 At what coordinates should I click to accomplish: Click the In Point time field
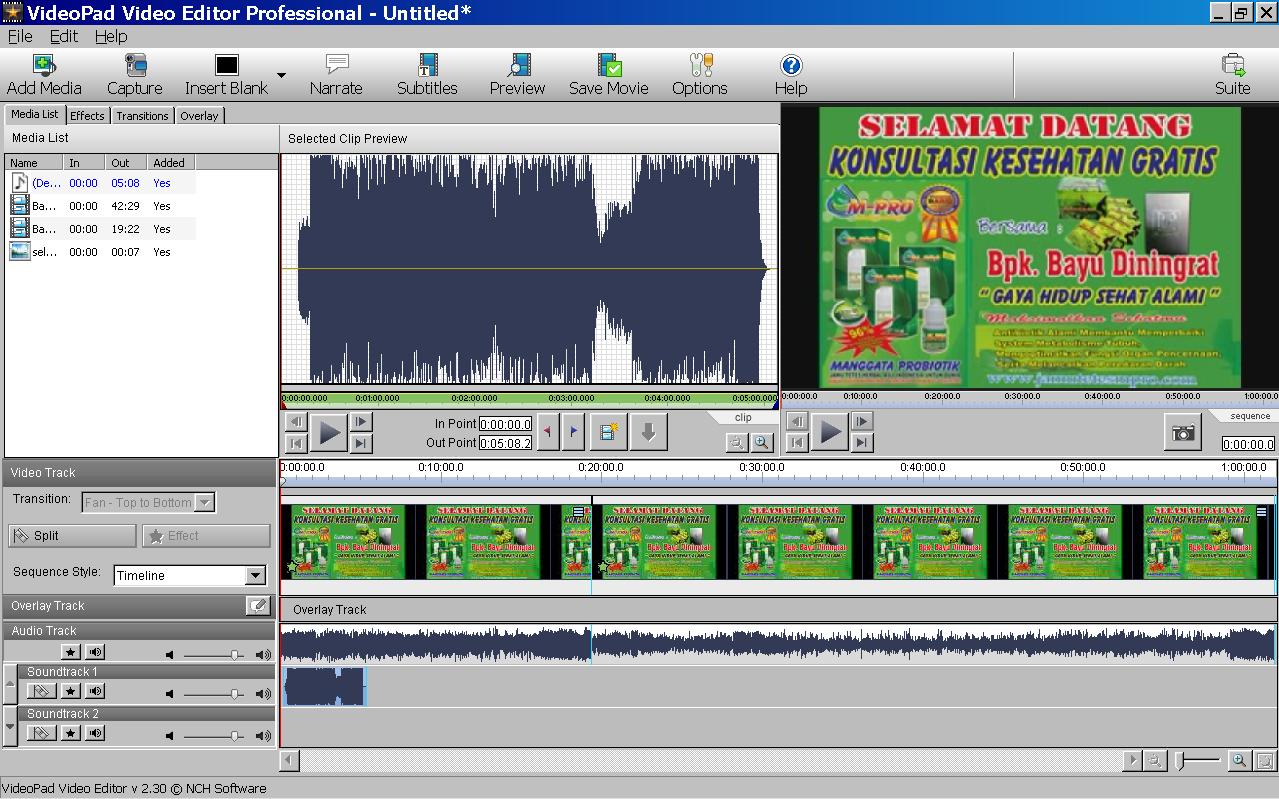click(505, 424)
